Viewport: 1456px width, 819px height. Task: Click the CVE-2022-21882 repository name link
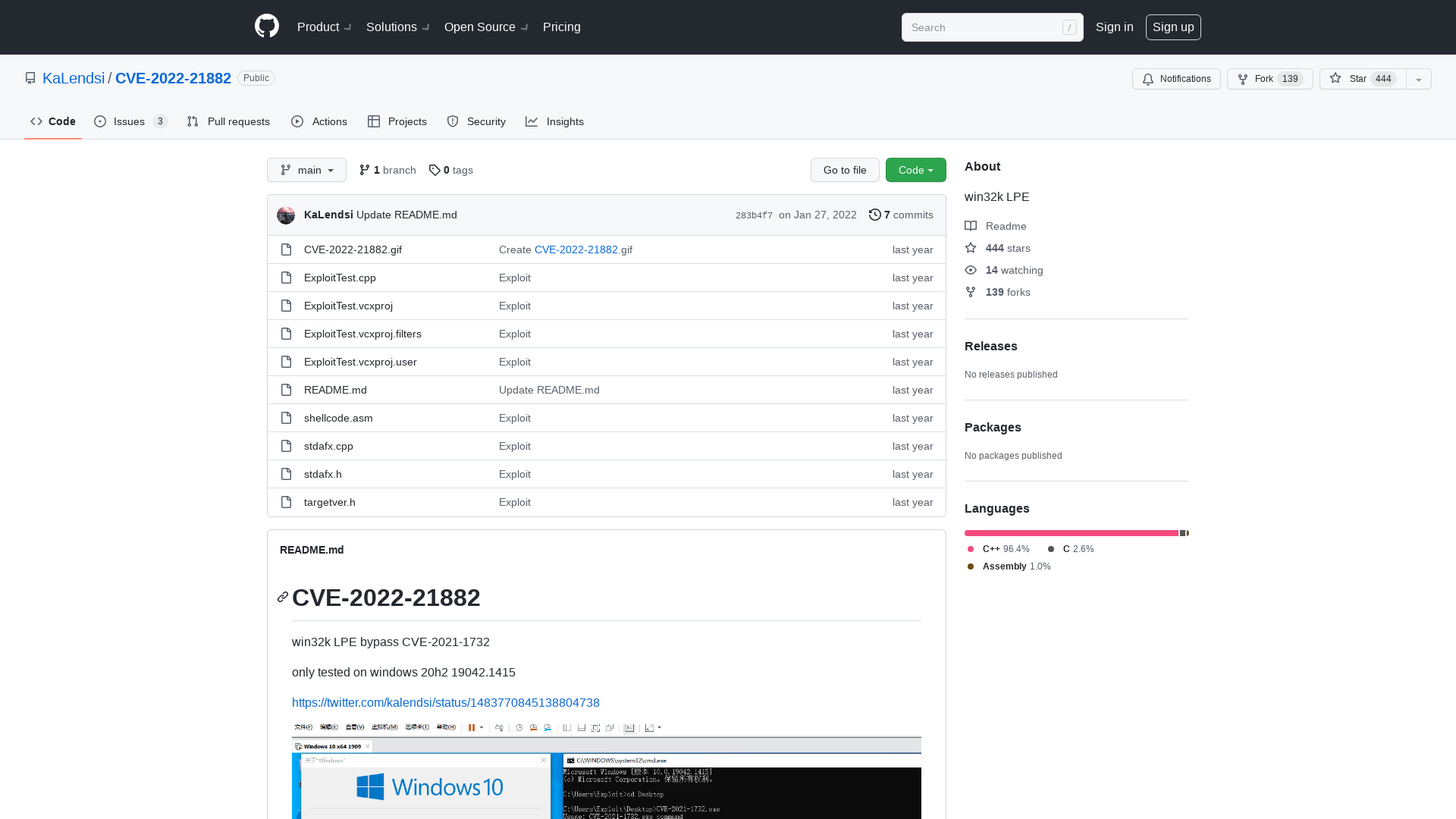tap(173, 78)
